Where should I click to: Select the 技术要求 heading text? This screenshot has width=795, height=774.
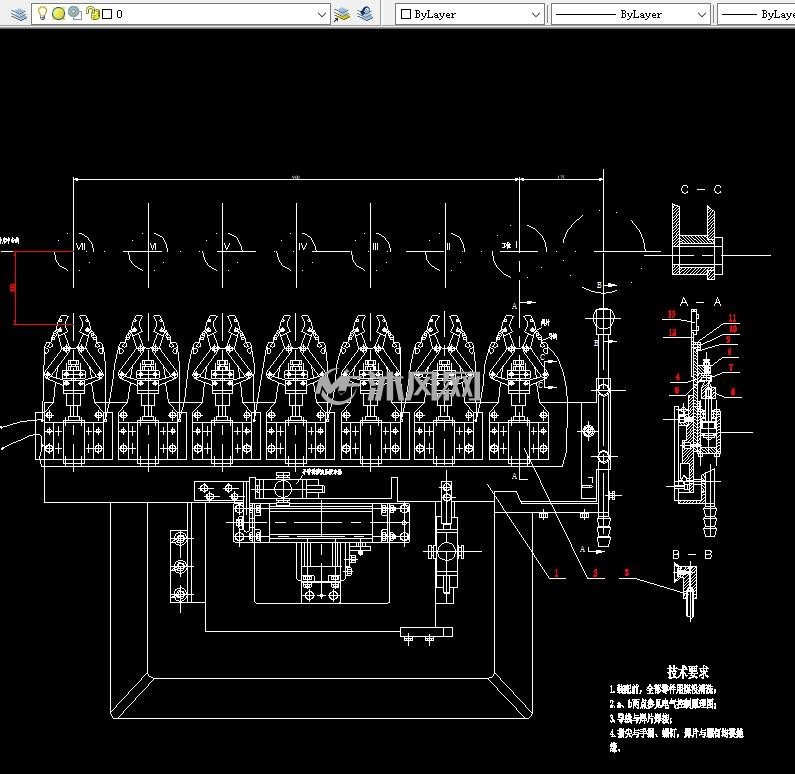pos(688,672)
